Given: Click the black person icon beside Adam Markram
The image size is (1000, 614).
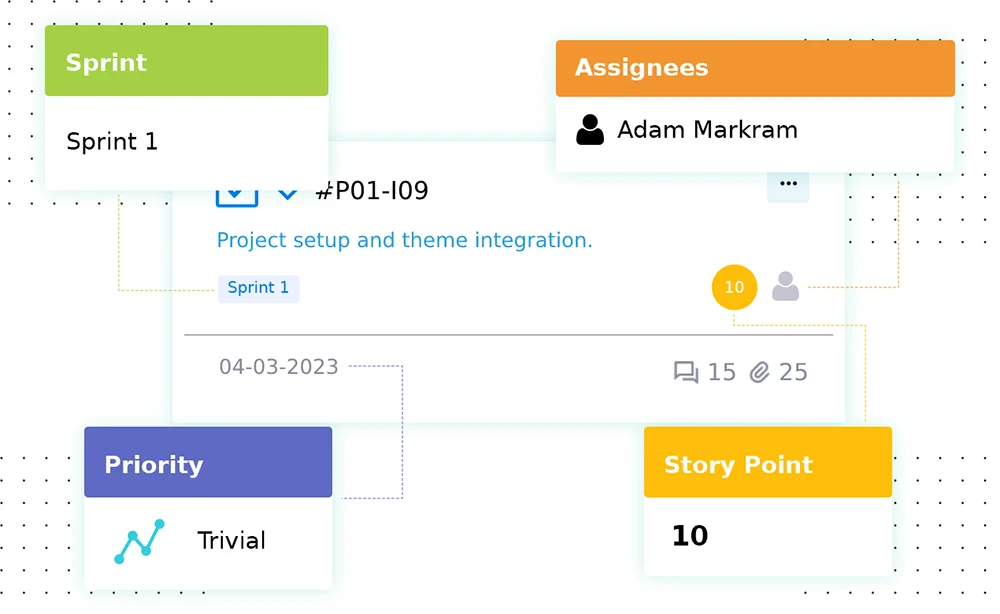Looking at the screenshot, I should click(x=590, y=130).
